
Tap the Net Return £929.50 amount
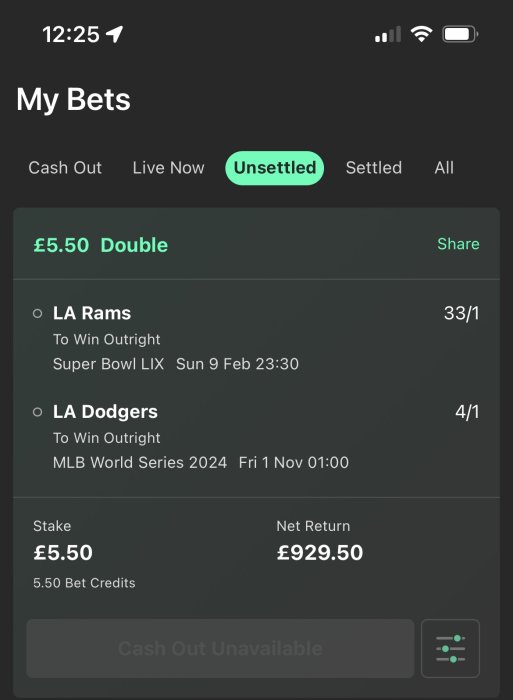coord(320,553)
